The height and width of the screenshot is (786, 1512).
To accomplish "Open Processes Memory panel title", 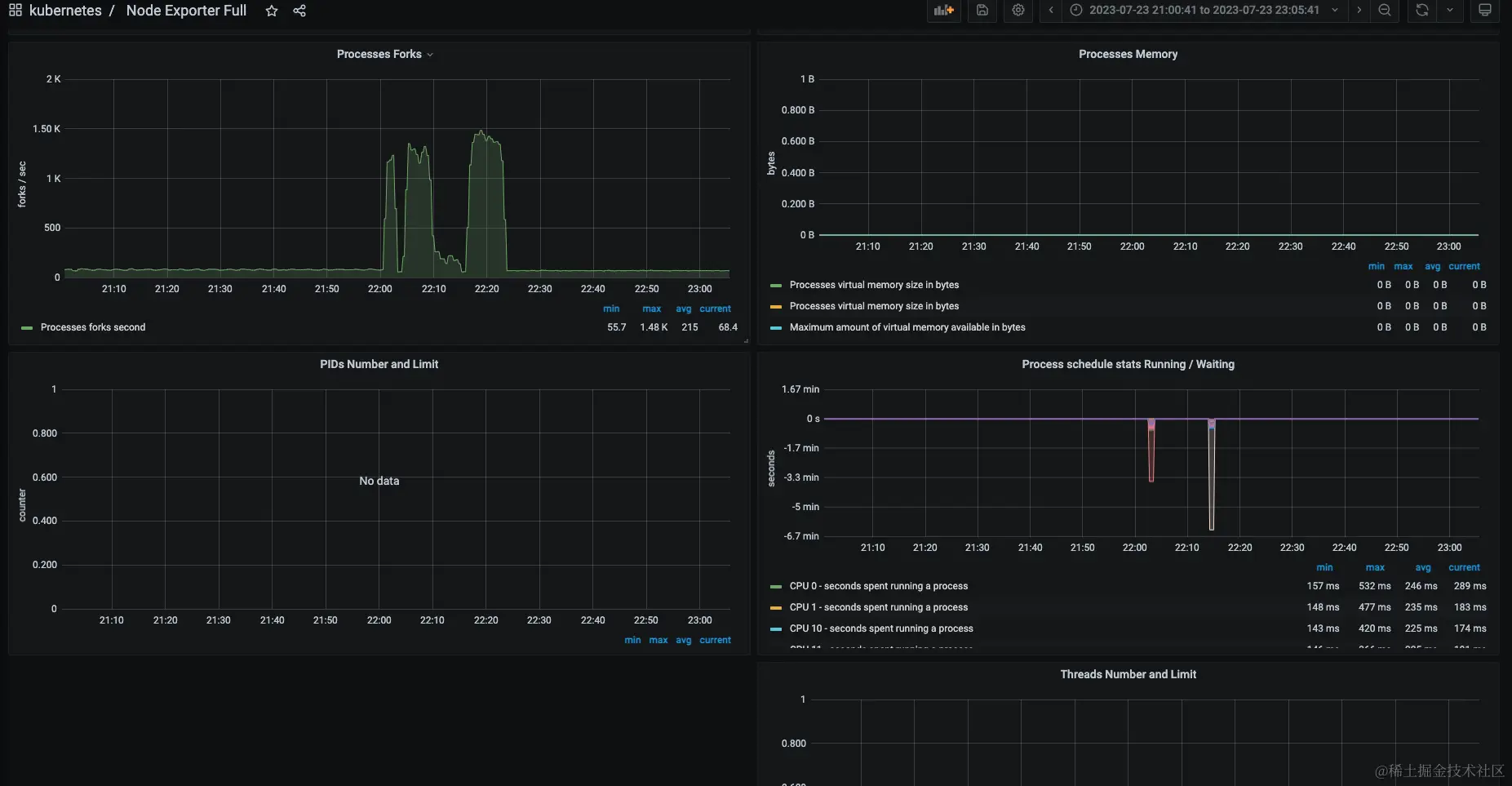I will (x=1128, y=54).
